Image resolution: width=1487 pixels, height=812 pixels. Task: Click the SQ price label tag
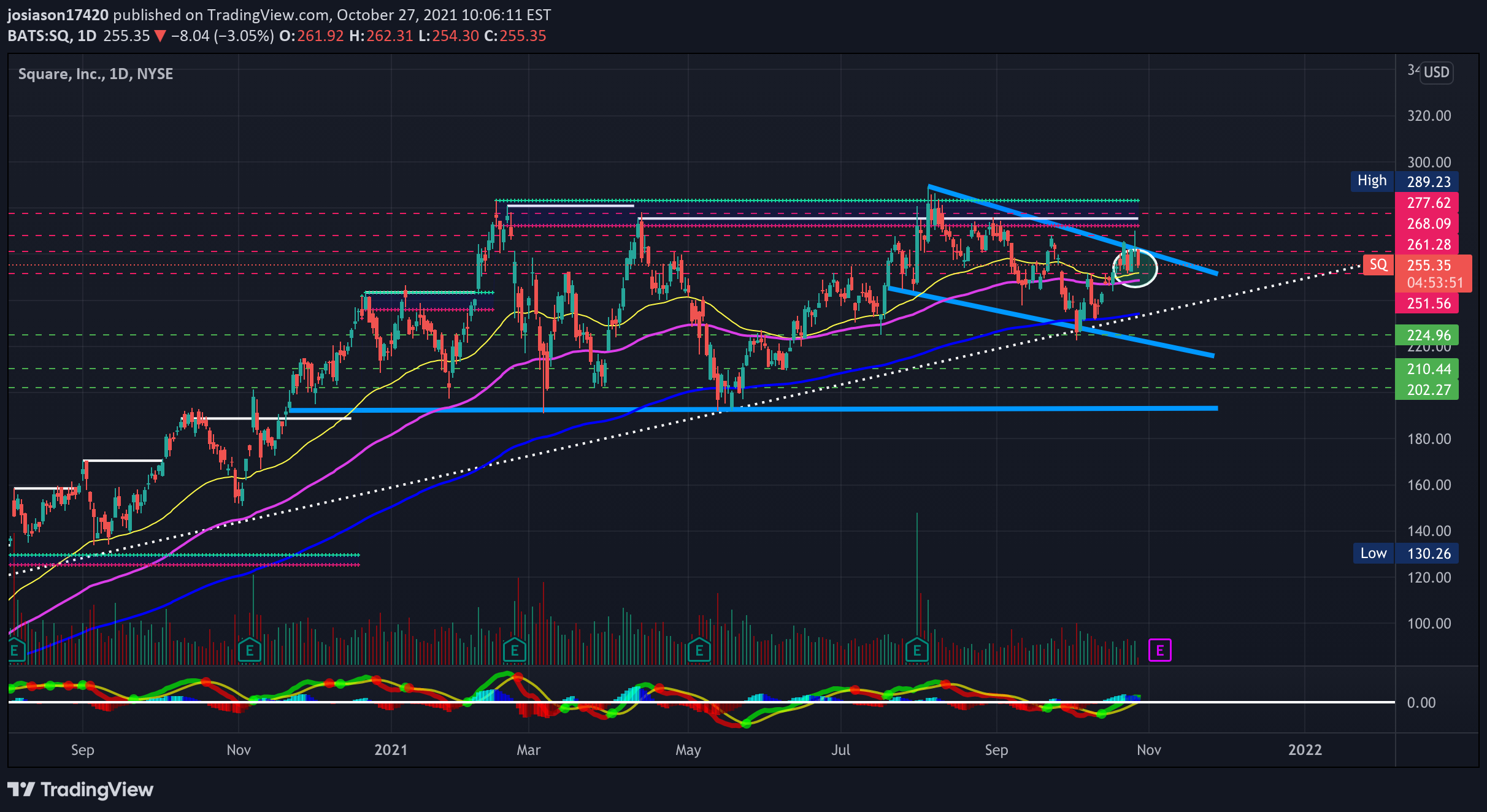tap(1378, 265)
